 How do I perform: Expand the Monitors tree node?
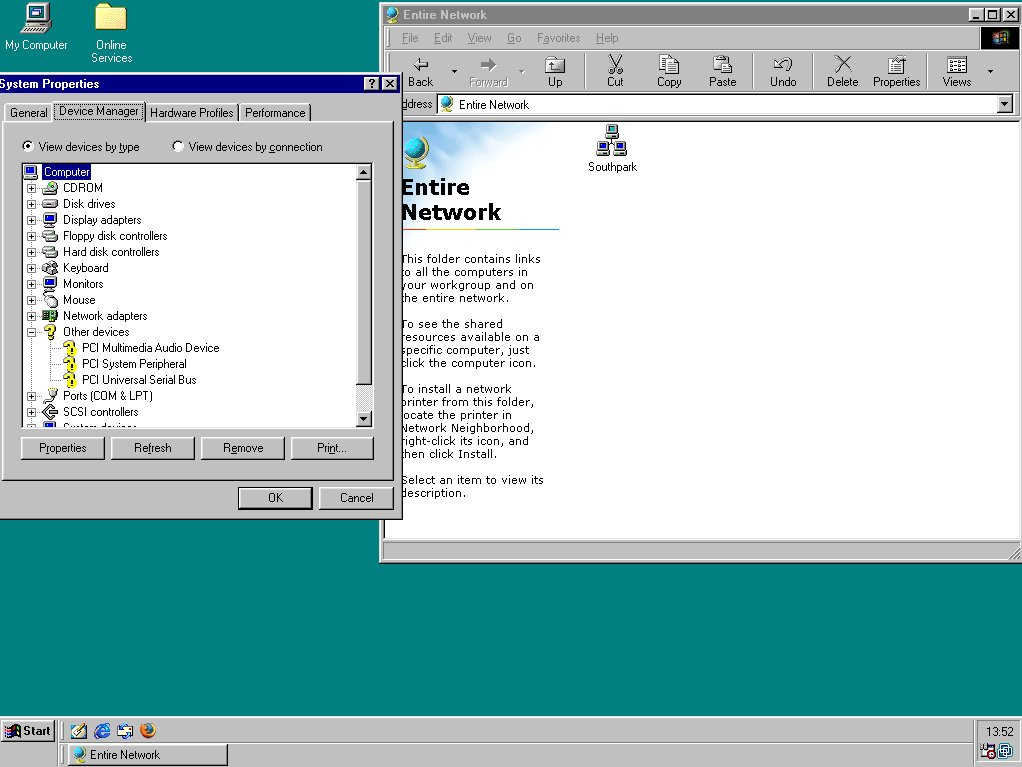[x=31, y=284]
